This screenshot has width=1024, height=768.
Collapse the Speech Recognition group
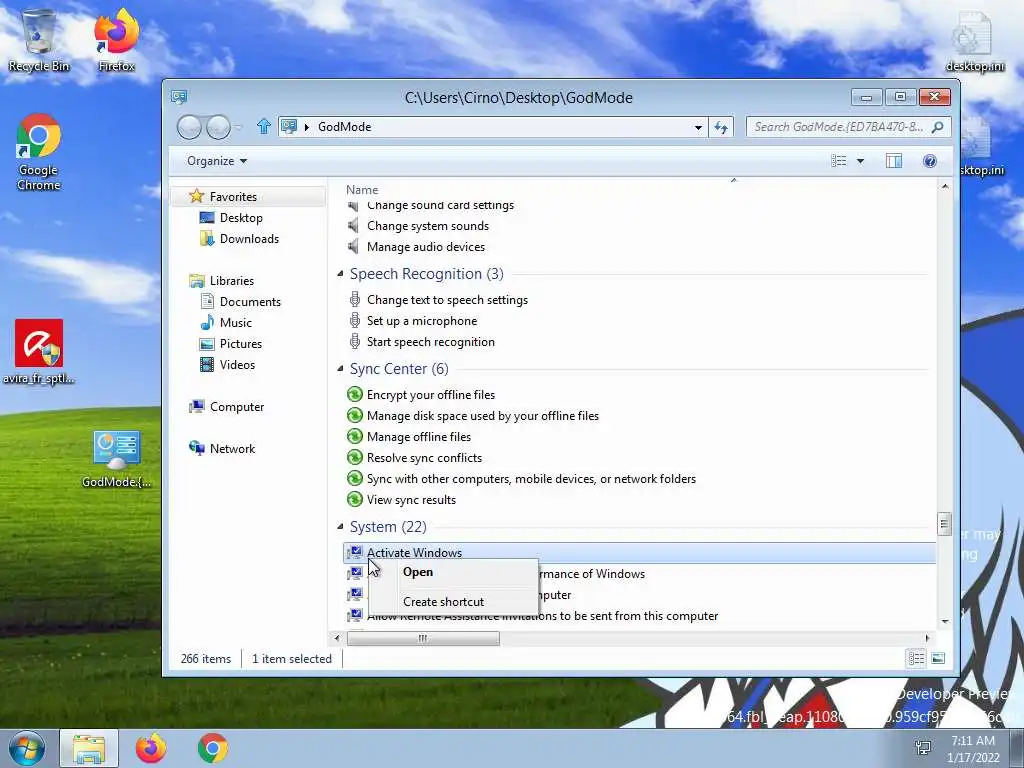340,274
